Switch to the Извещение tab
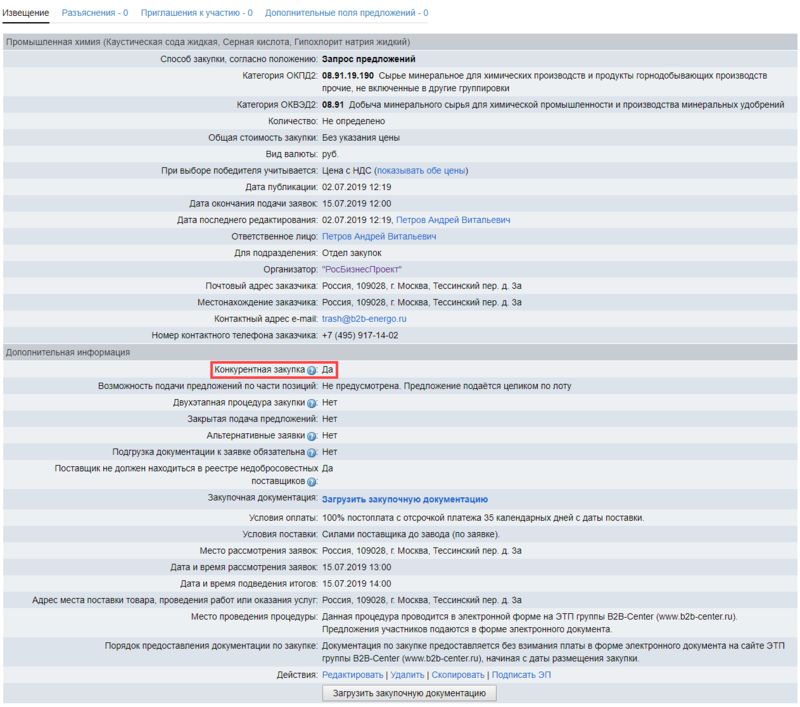Viewport: 800px width, 707px height. point(26,13)
